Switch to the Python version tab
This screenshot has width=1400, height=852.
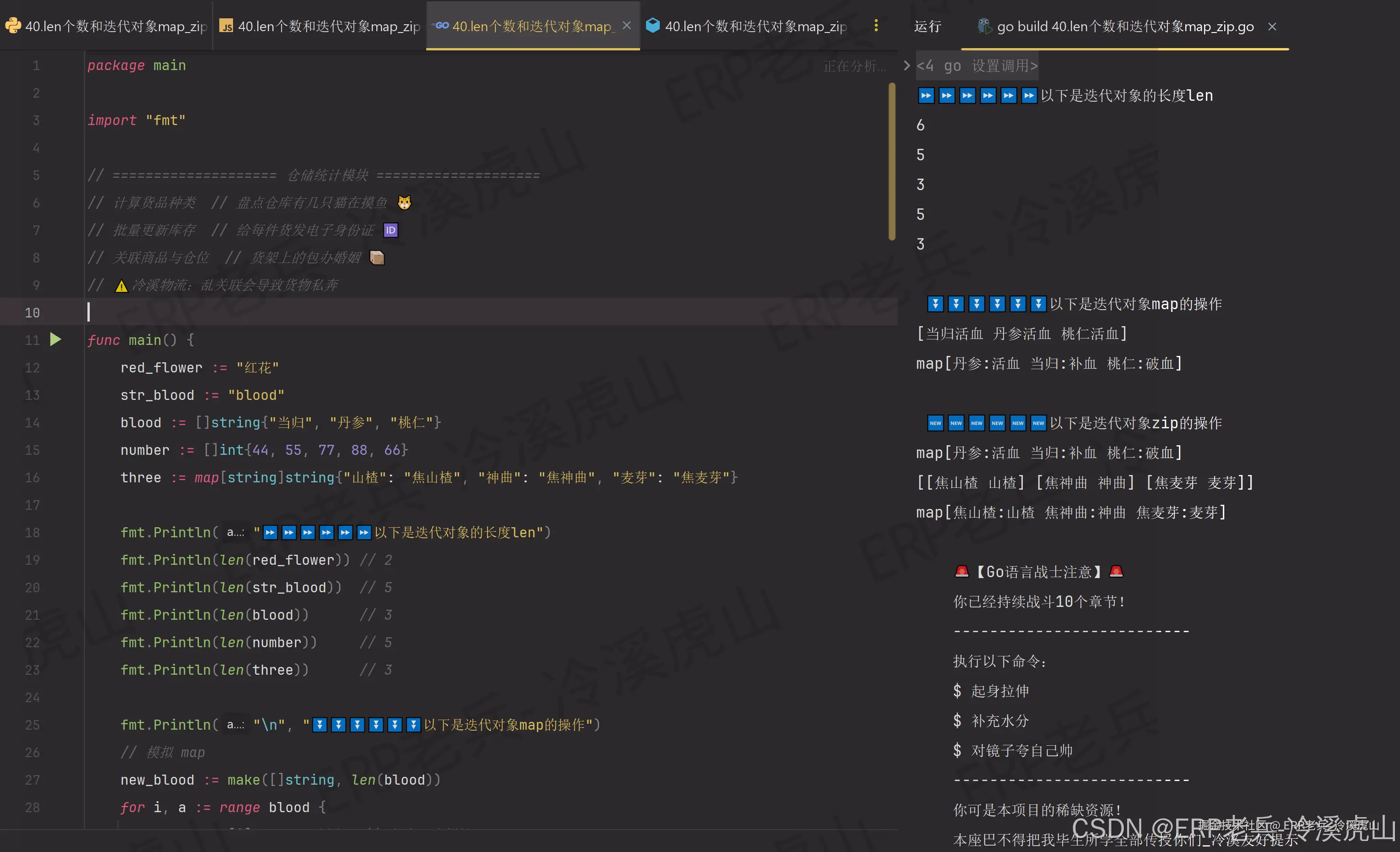pyautogui.click(x=115, y=26)
